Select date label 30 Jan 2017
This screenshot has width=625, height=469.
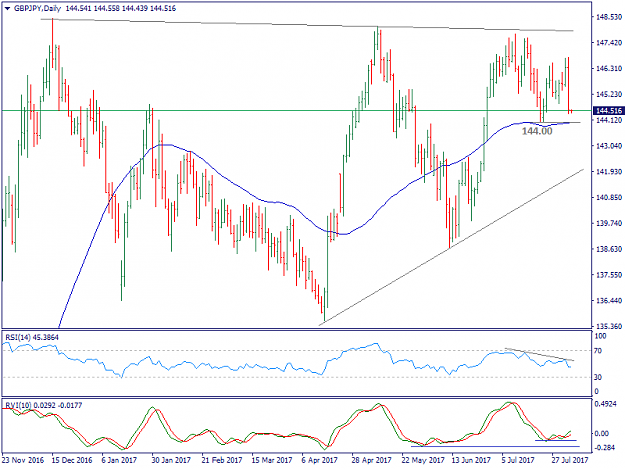click(171, 460)
